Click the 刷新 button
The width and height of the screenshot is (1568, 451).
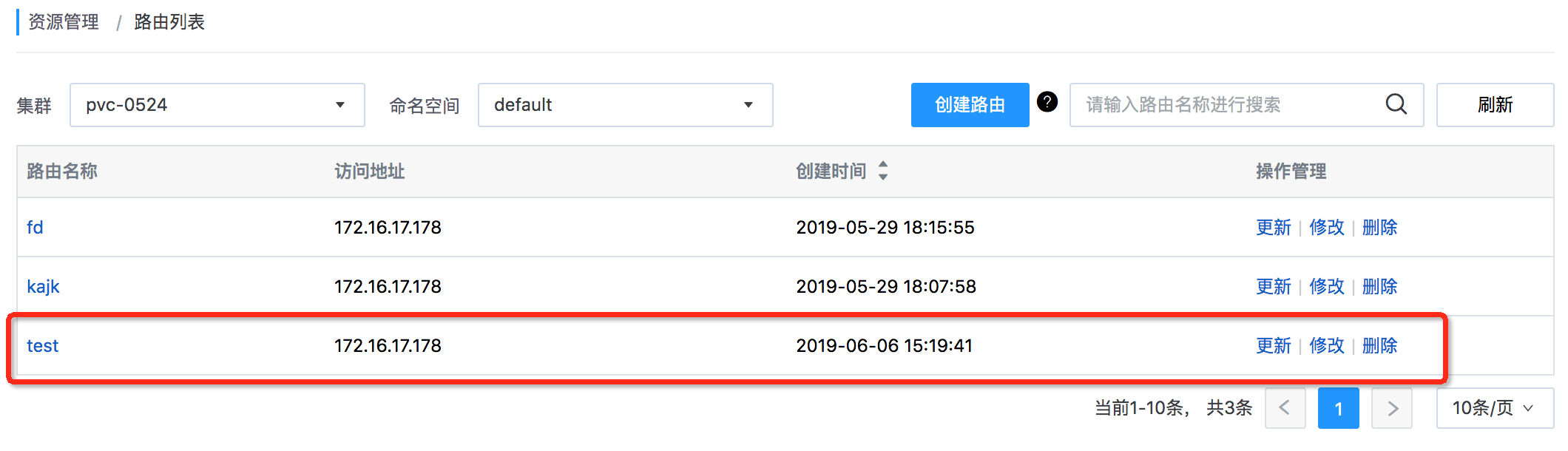point(1493,104)
